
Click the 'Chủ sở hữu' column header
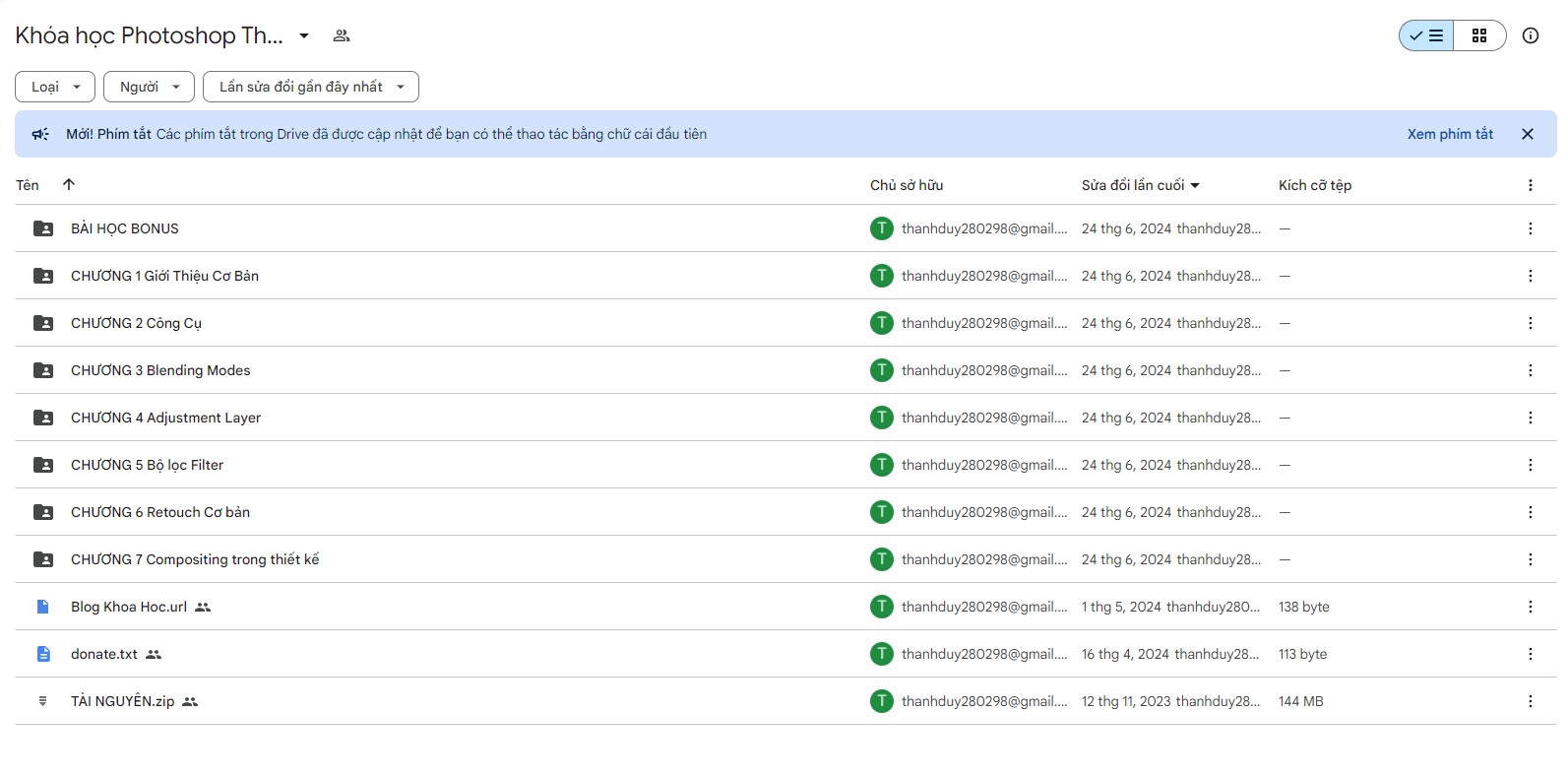[x=907, y=185]
